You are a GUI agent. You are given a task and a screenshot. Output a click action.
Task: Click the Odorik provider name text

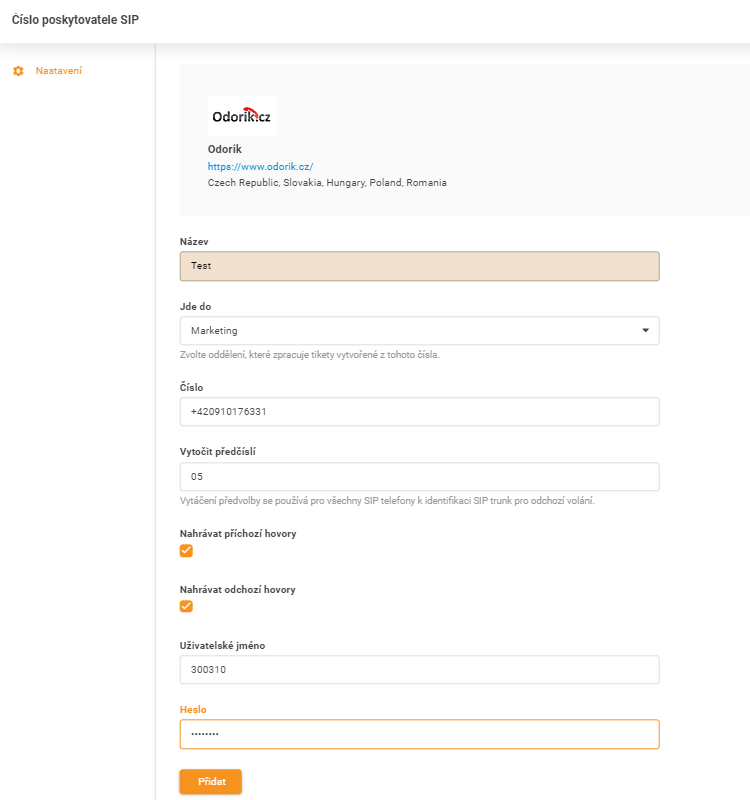click(222, 149)
